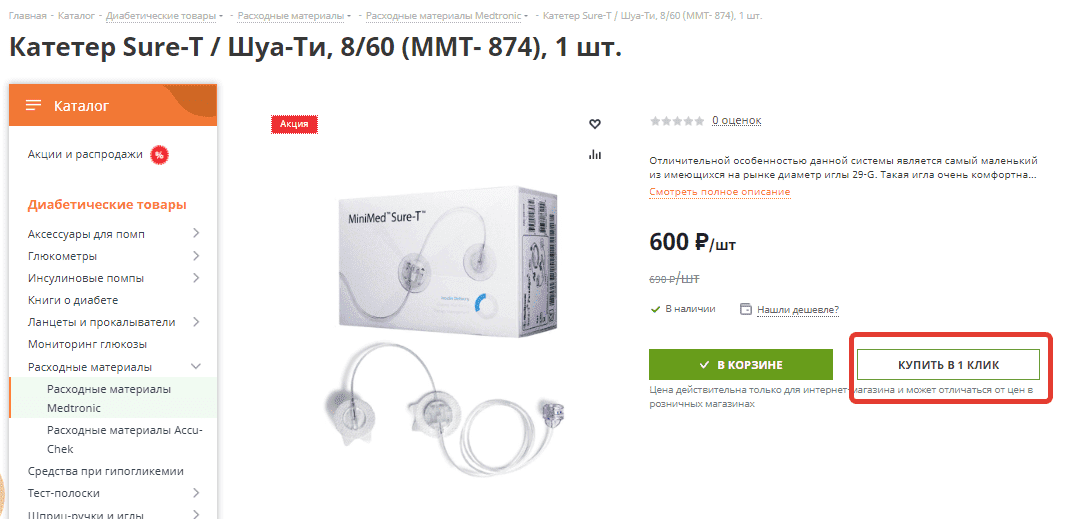Image resolution: width=1089 pixels, height=519 pixels.
Task: Click the green В корзине button
Action: click(x=741, y=365)
